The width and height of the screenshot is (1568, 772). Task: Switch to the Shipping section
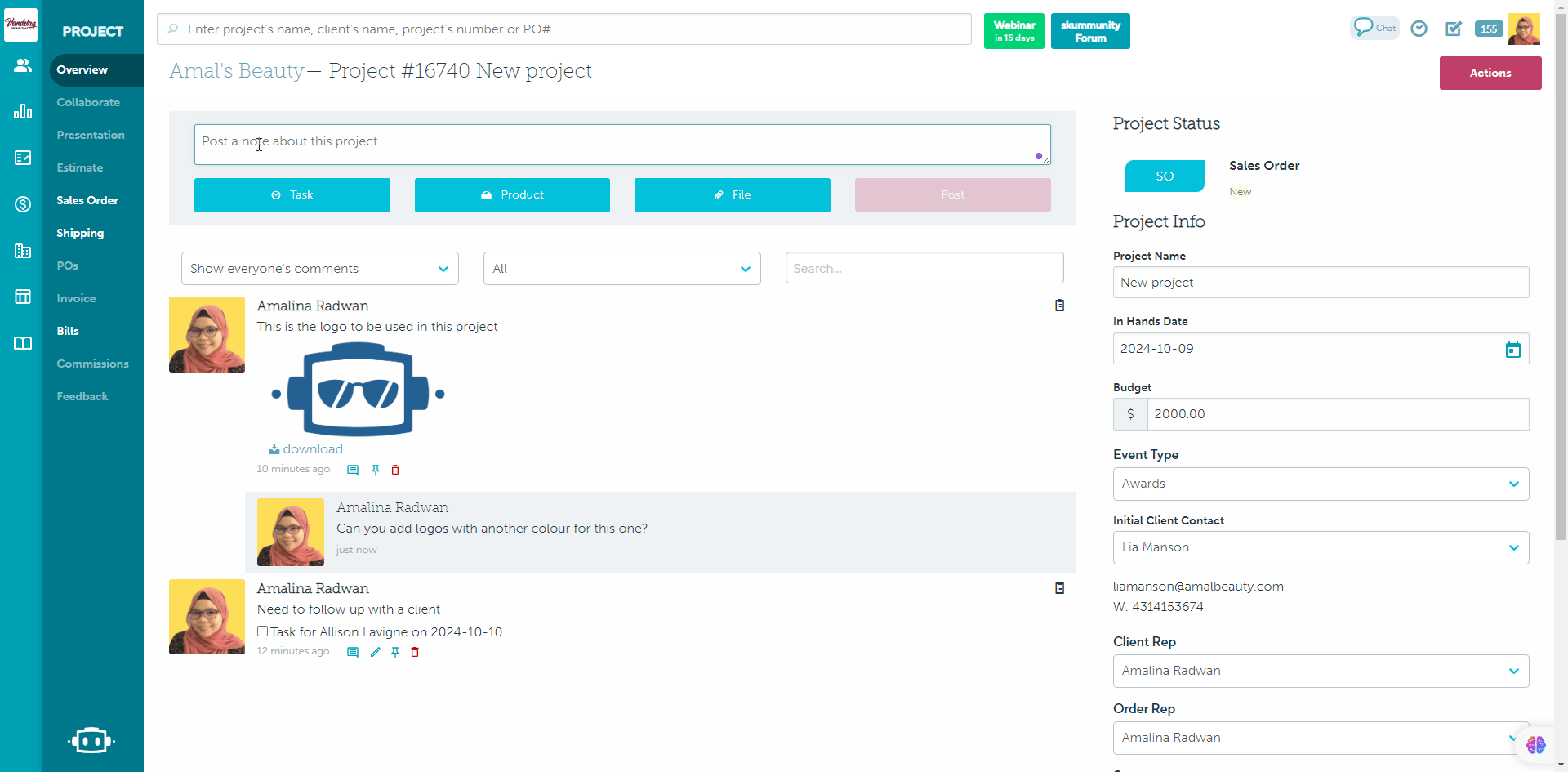click(x=80, y=233)
